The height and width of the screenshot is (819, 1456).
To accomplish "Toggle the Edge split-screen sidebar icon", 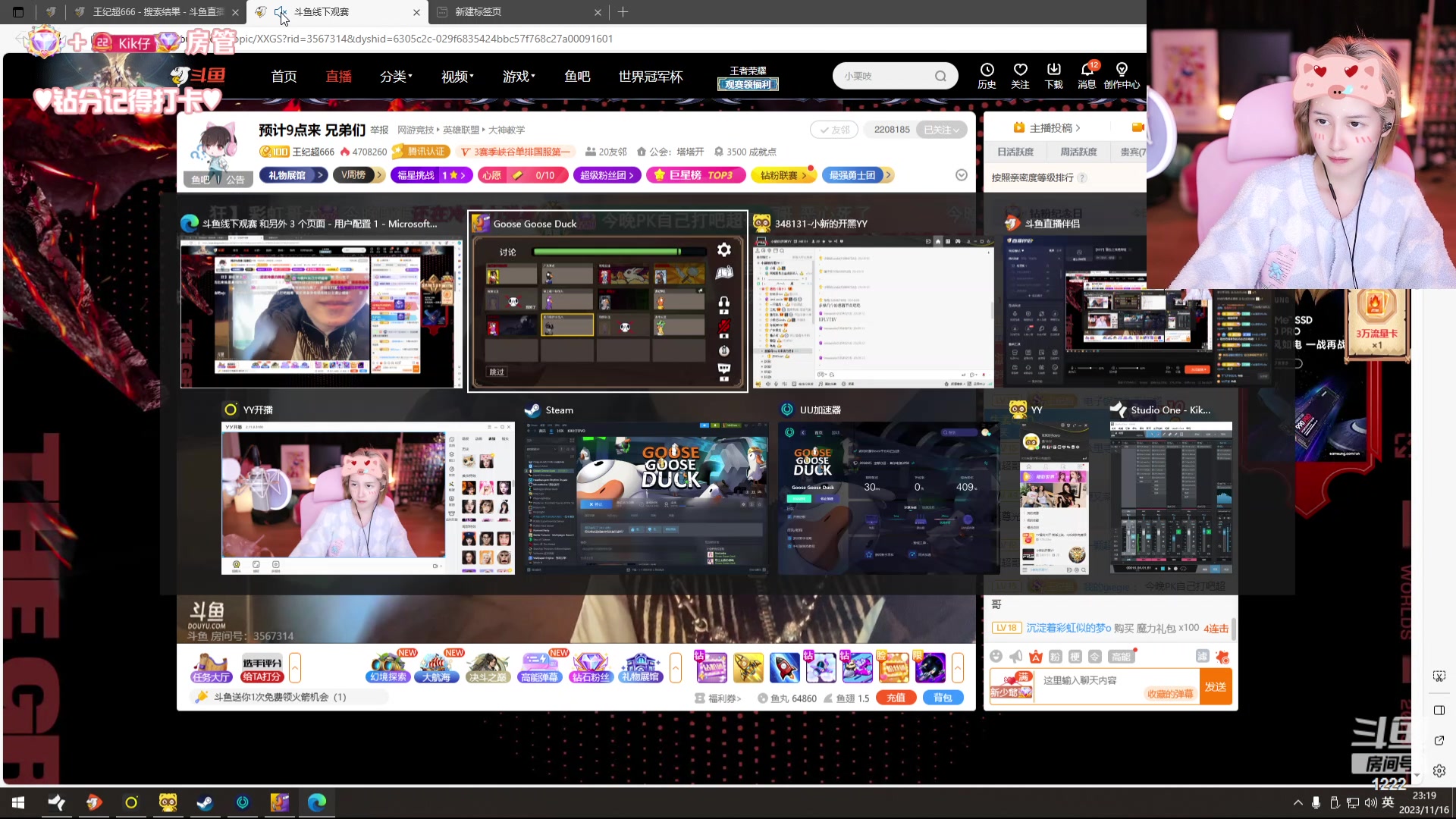I will click(x=1439, y=710).
